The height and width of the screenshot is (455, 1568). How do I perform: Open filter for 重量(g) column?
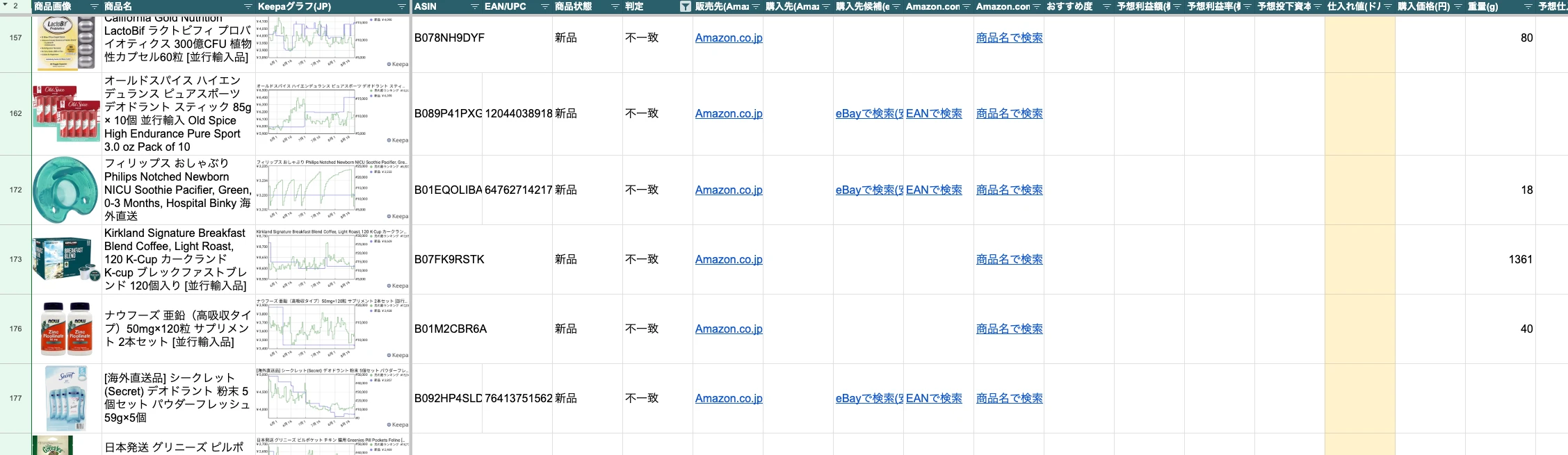1528,6
